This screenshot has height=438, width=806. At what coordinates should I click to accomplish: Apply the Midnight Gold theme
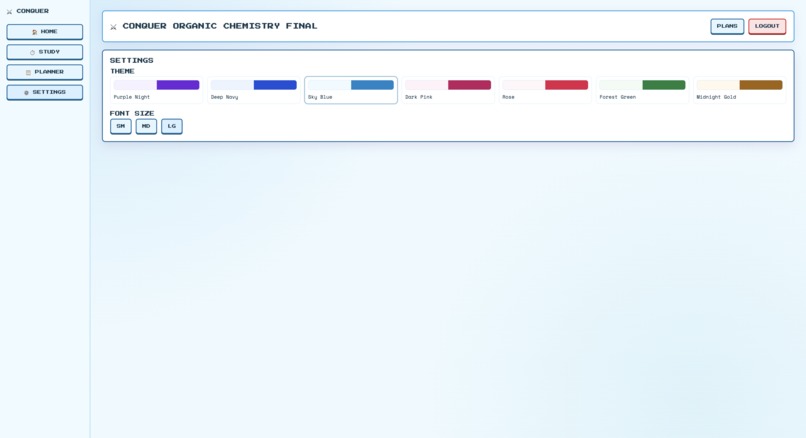click(739, 90)
